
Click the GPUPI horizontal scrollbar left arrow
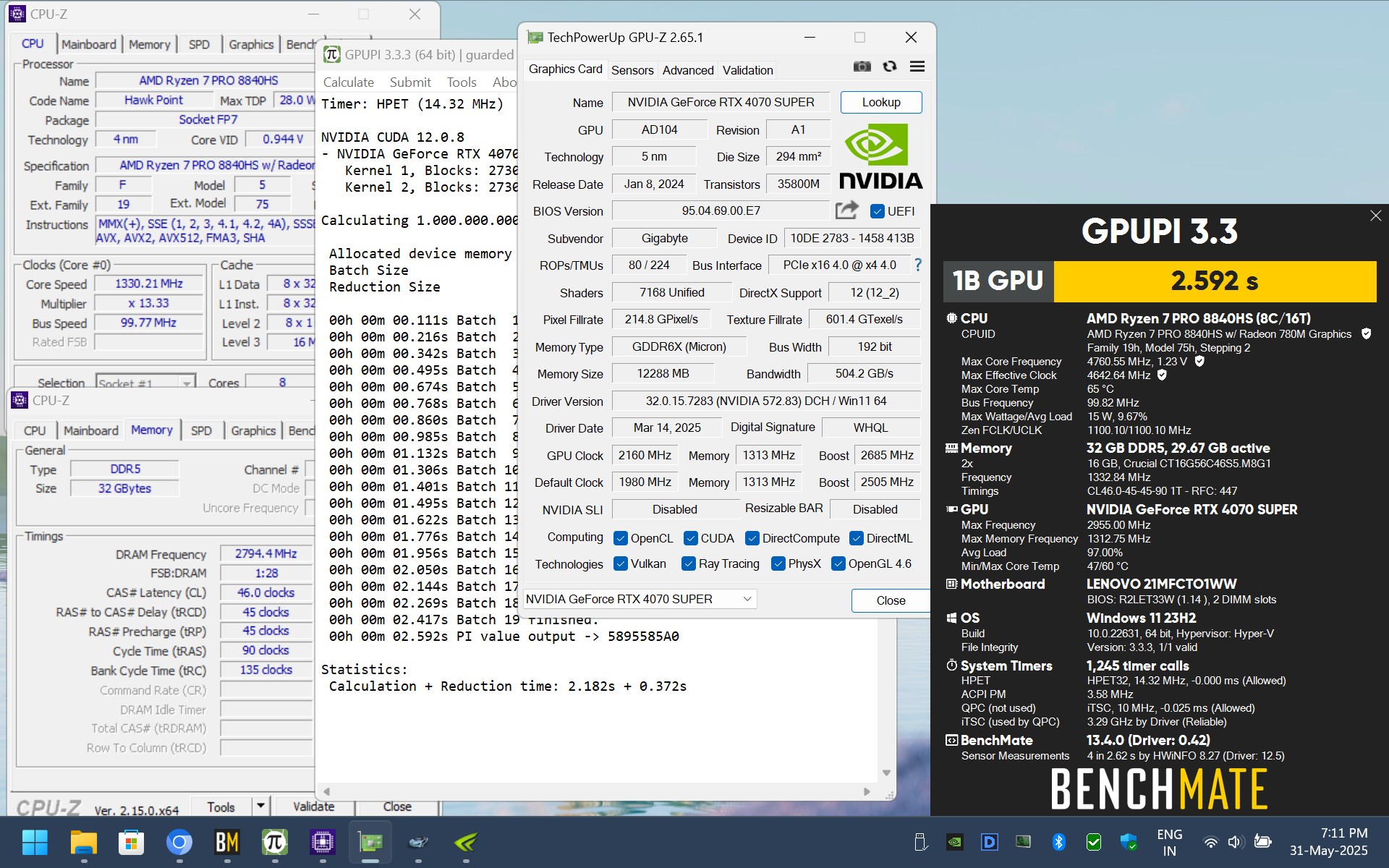coord(326,791)
